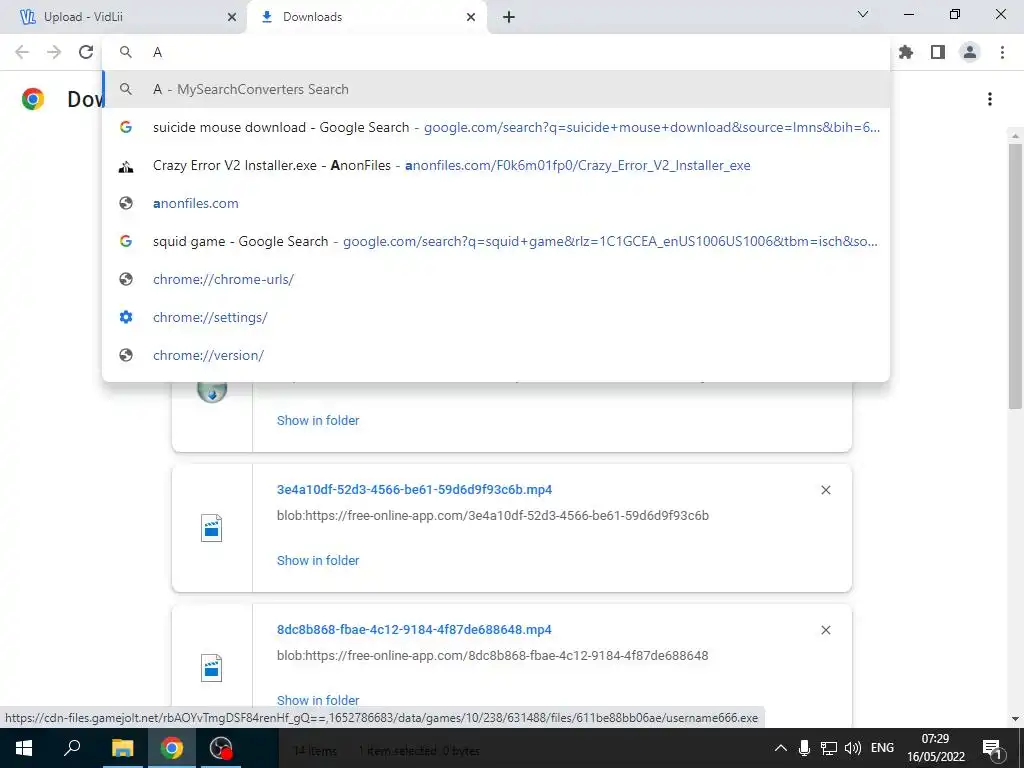Reload the Downloads page
Viewport: 1024px width, 768px height.
click(x=86, y=52)
